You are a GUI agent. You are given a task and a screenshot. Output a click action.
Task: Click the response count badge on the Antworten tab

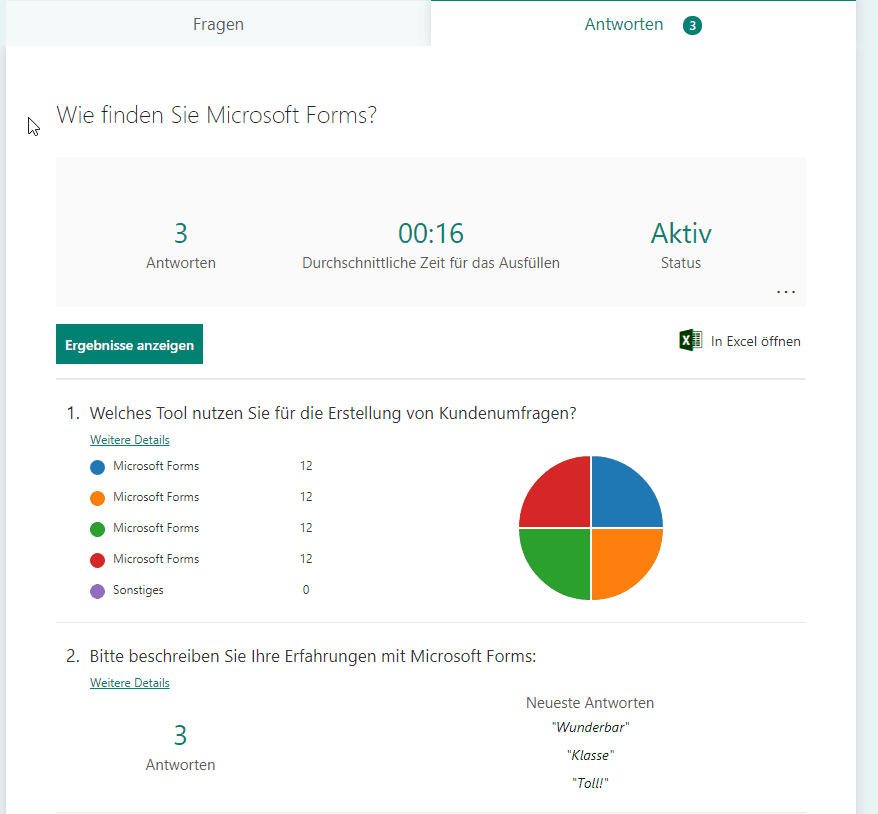[x=692, y=25]
